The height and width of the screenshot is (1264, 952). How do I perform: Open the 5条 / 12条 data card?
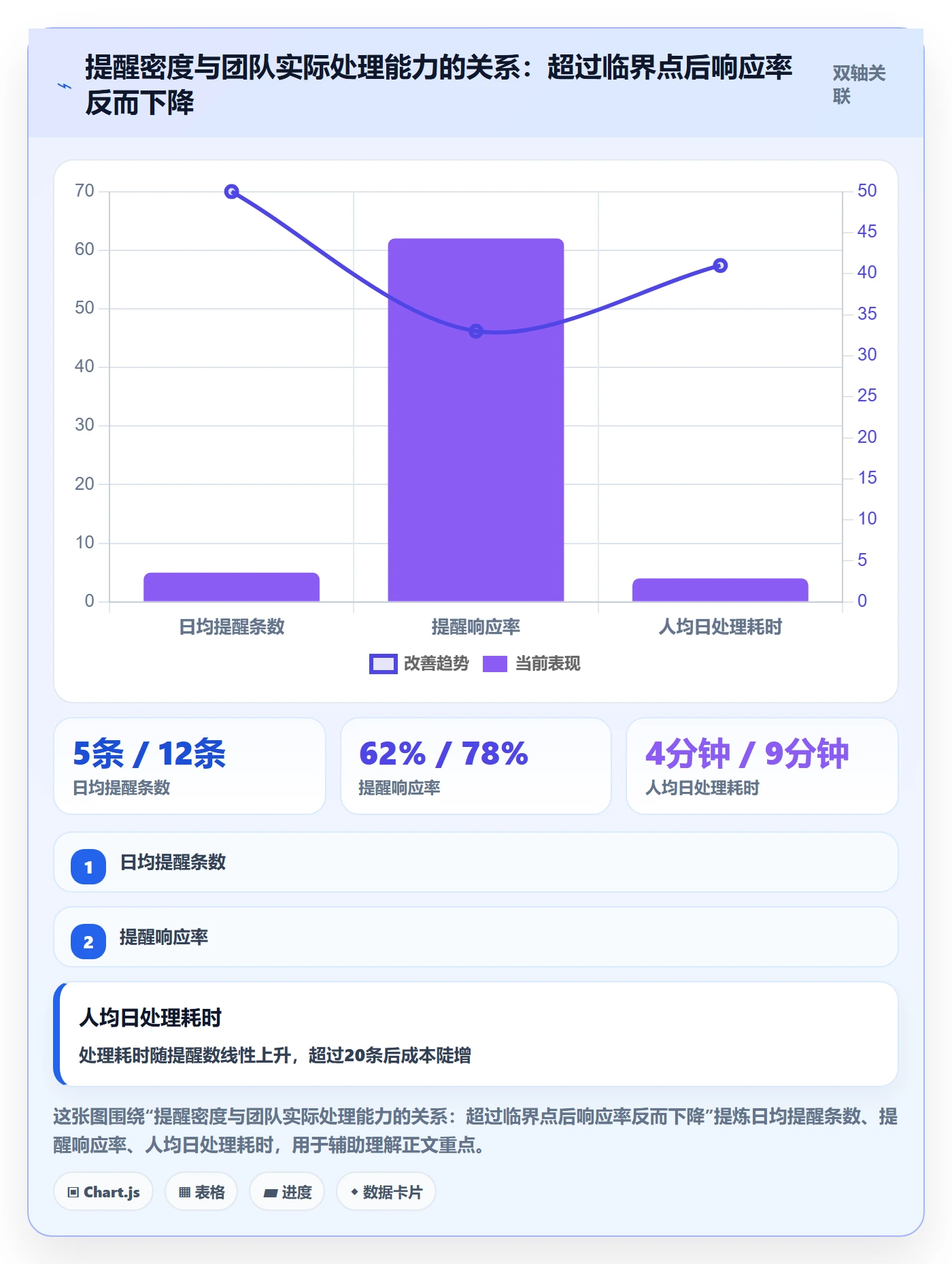coord(190,766)
